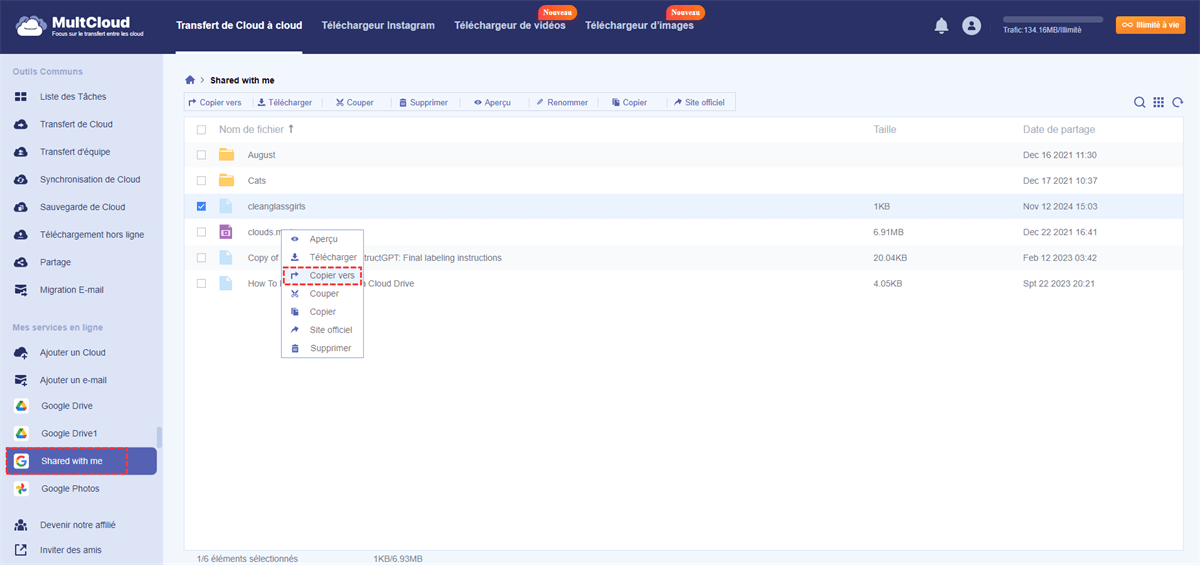This screenshot has width=1200, height=565.
Task: Click Aperçu toolbar button
Action: click(x=492, y=102)
